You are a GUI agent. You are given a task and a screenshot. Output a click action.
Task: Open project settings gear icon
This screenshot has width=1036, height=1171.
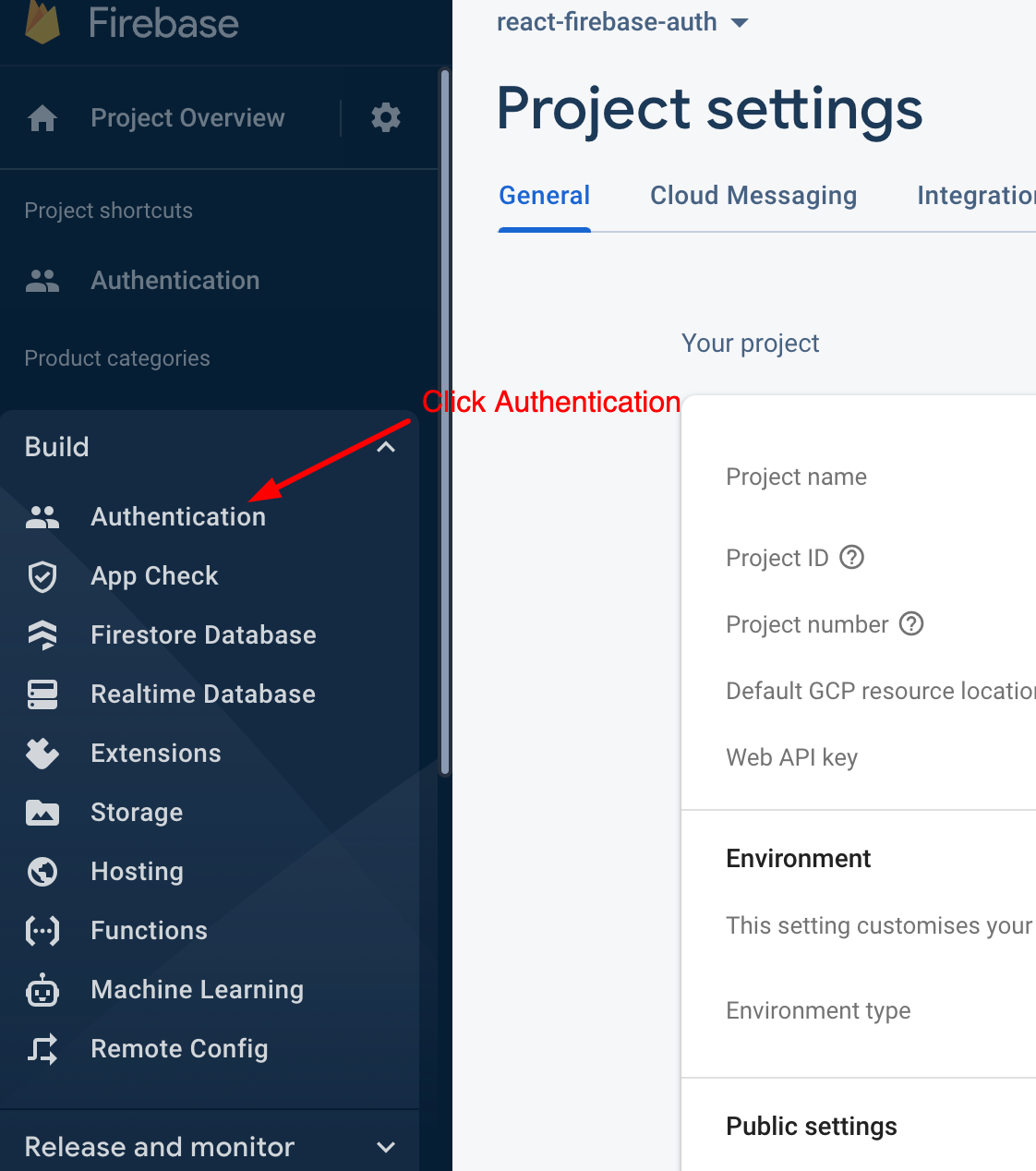coord(386,117)
